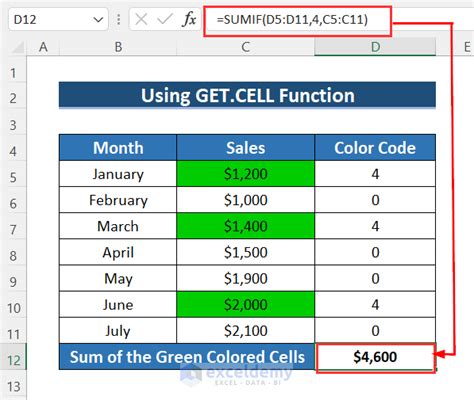474x400 pixels.
Task: Select July's color code 0 cell
Action: tap(375, 331)
